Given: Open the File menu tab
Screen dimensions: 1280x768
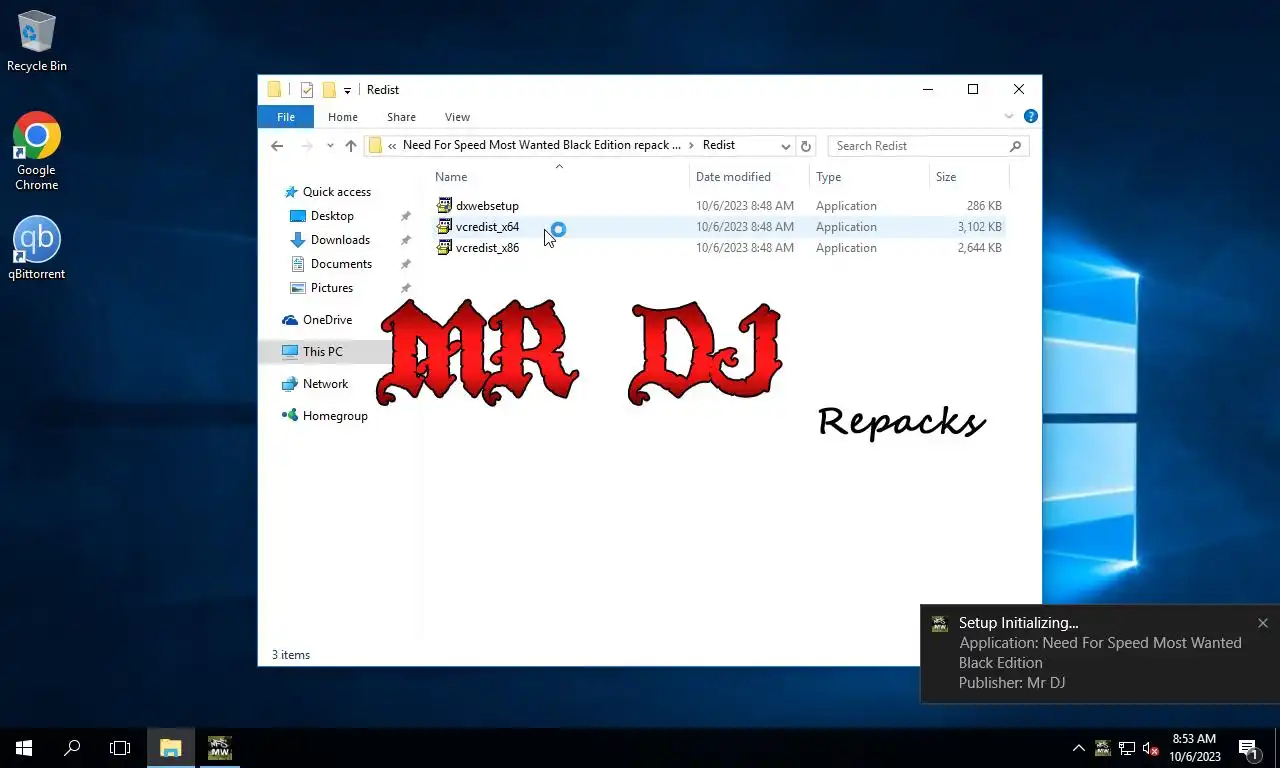Looking at the screenshot, I should (x=286, y=117).
